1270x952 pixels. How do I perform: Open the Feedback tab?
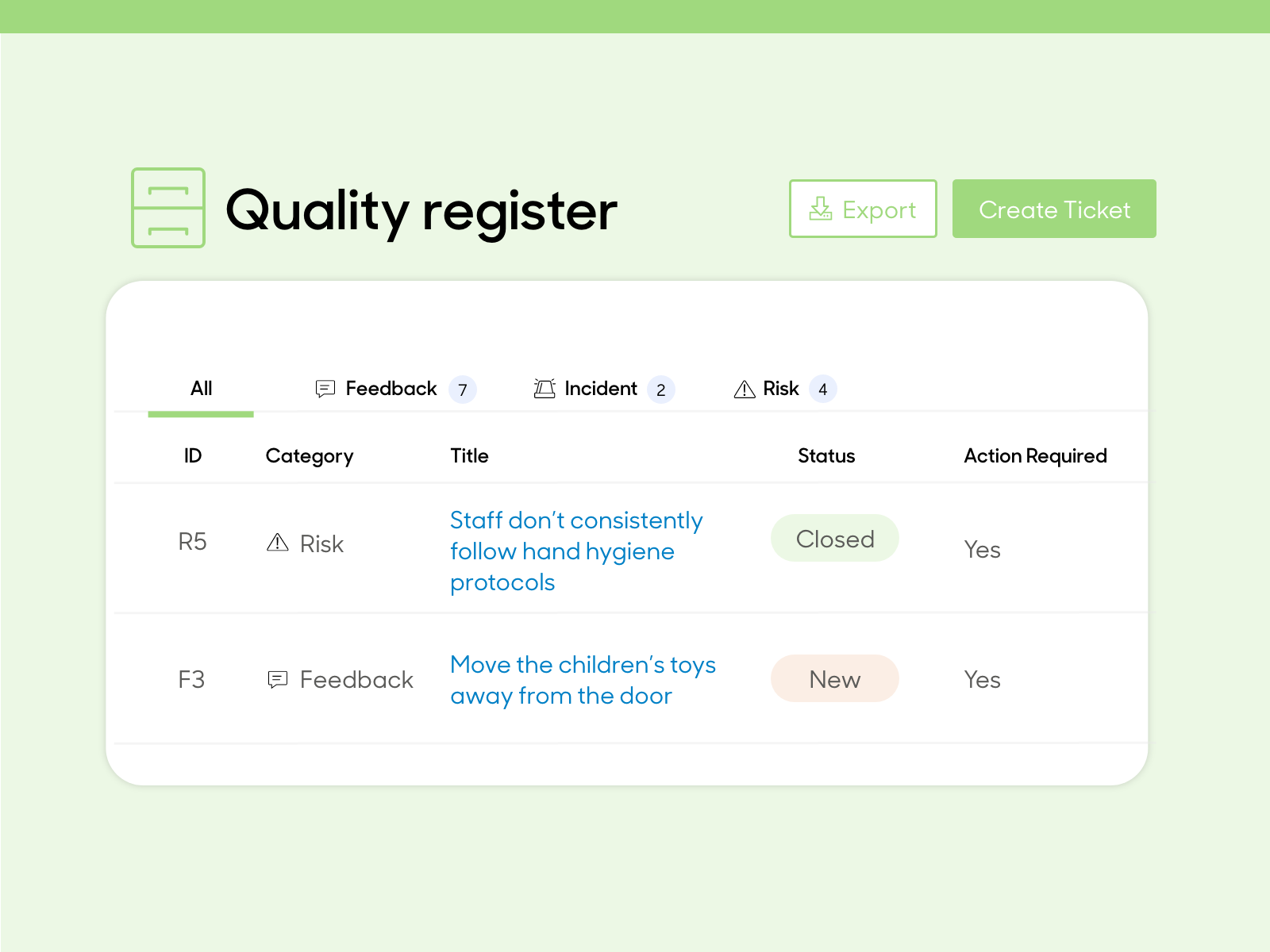(391, 389)
